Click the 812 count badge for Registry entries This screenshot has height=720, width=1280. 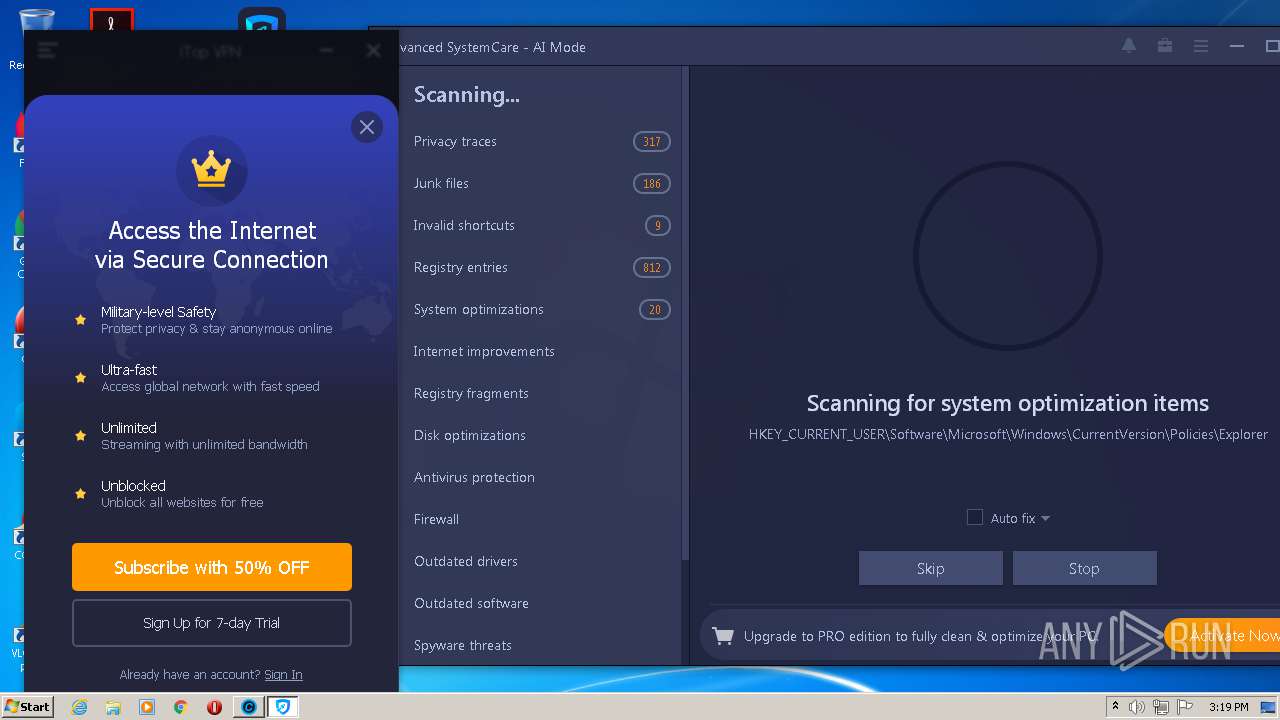click(652, 268)
